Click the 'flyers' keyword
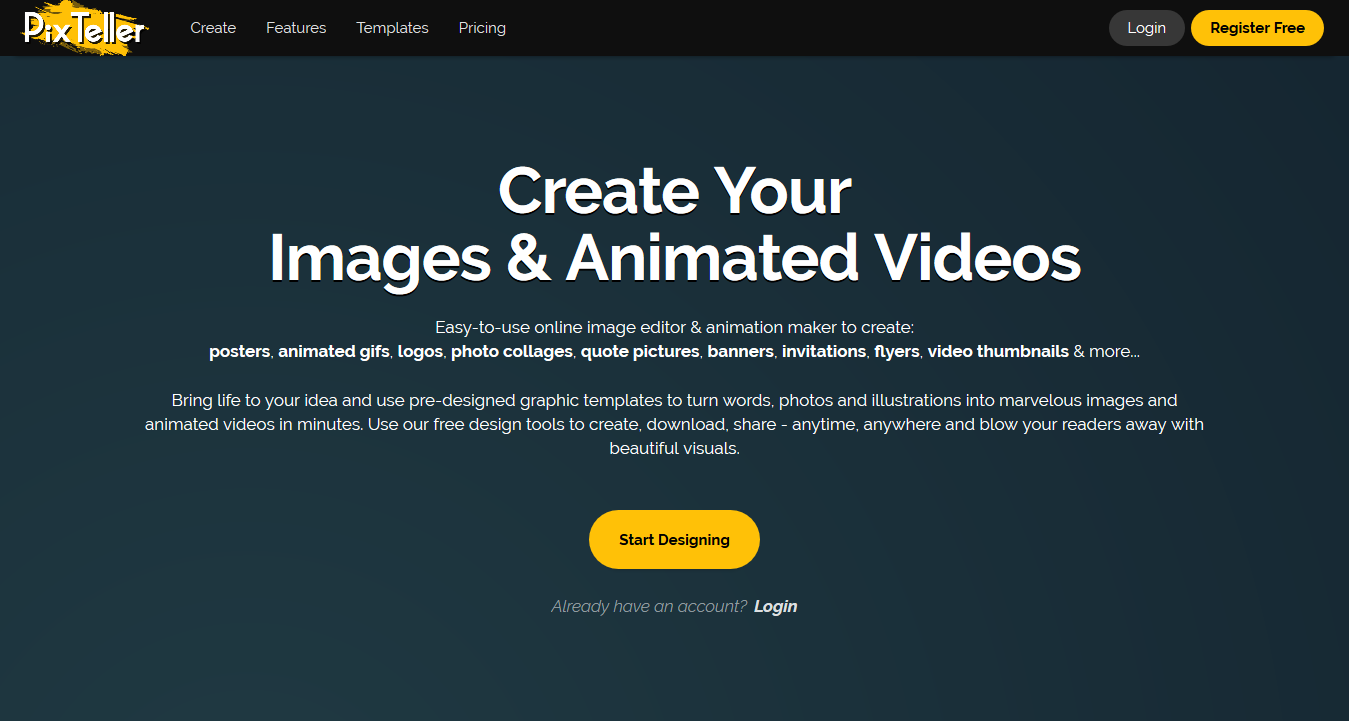The width and height of the screenshot is (1349, 721). [896, 352]
